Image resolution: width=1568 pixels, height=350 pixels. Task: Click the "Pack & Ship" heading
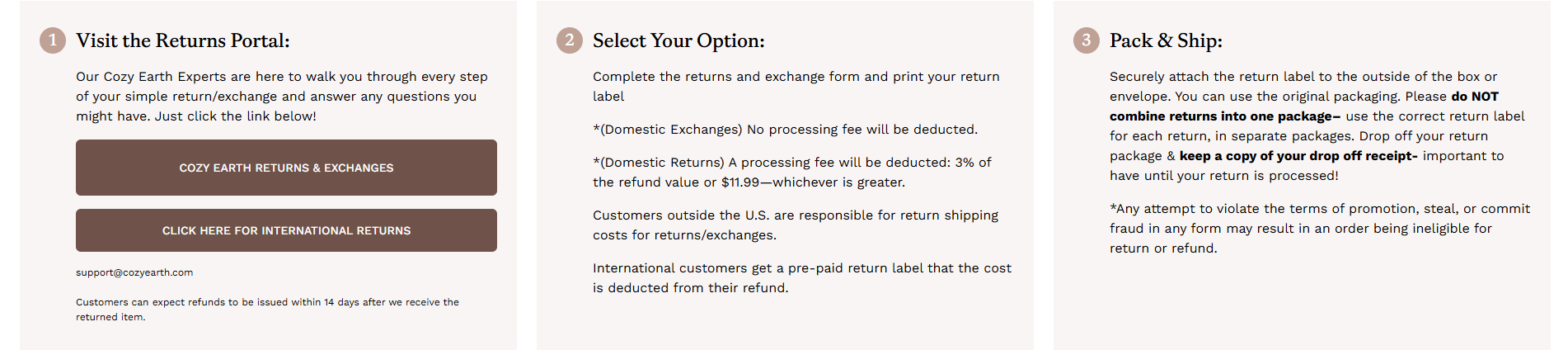1166,40
